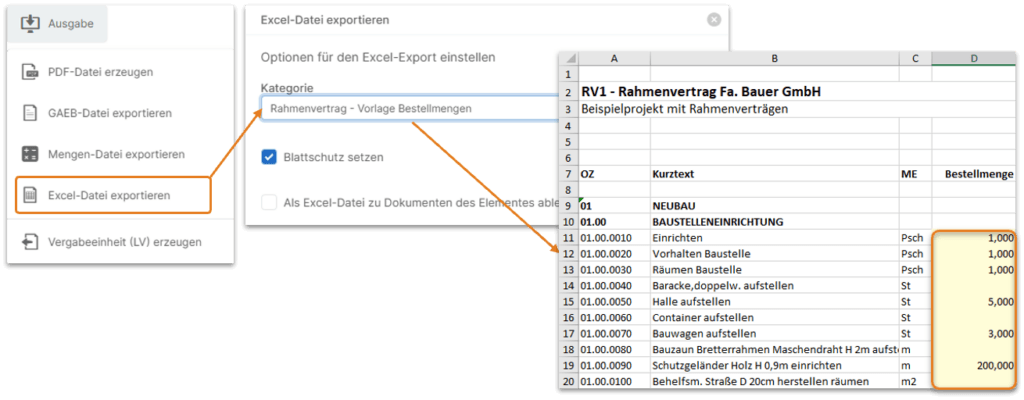Close the Excel-Datei exportieren dialog

click(713, 19)
